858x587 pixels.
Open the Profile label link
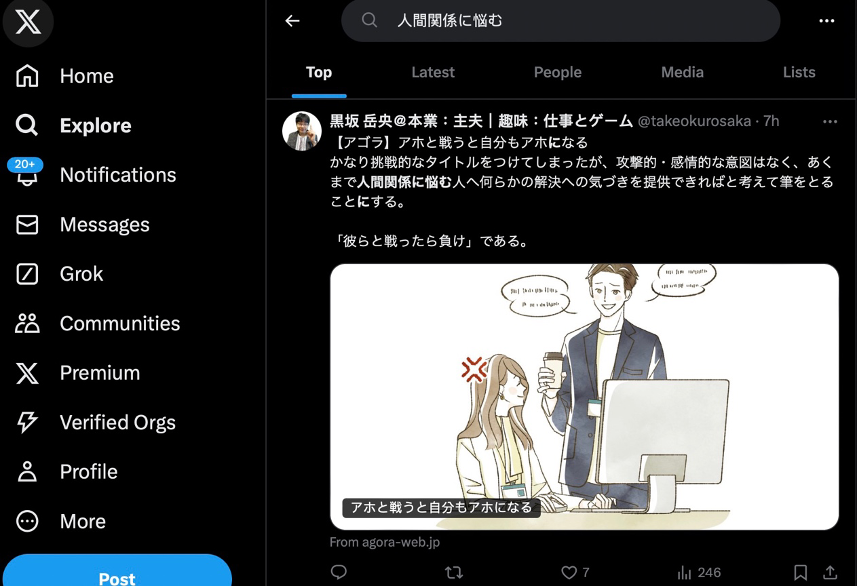(x=89, y=472)
